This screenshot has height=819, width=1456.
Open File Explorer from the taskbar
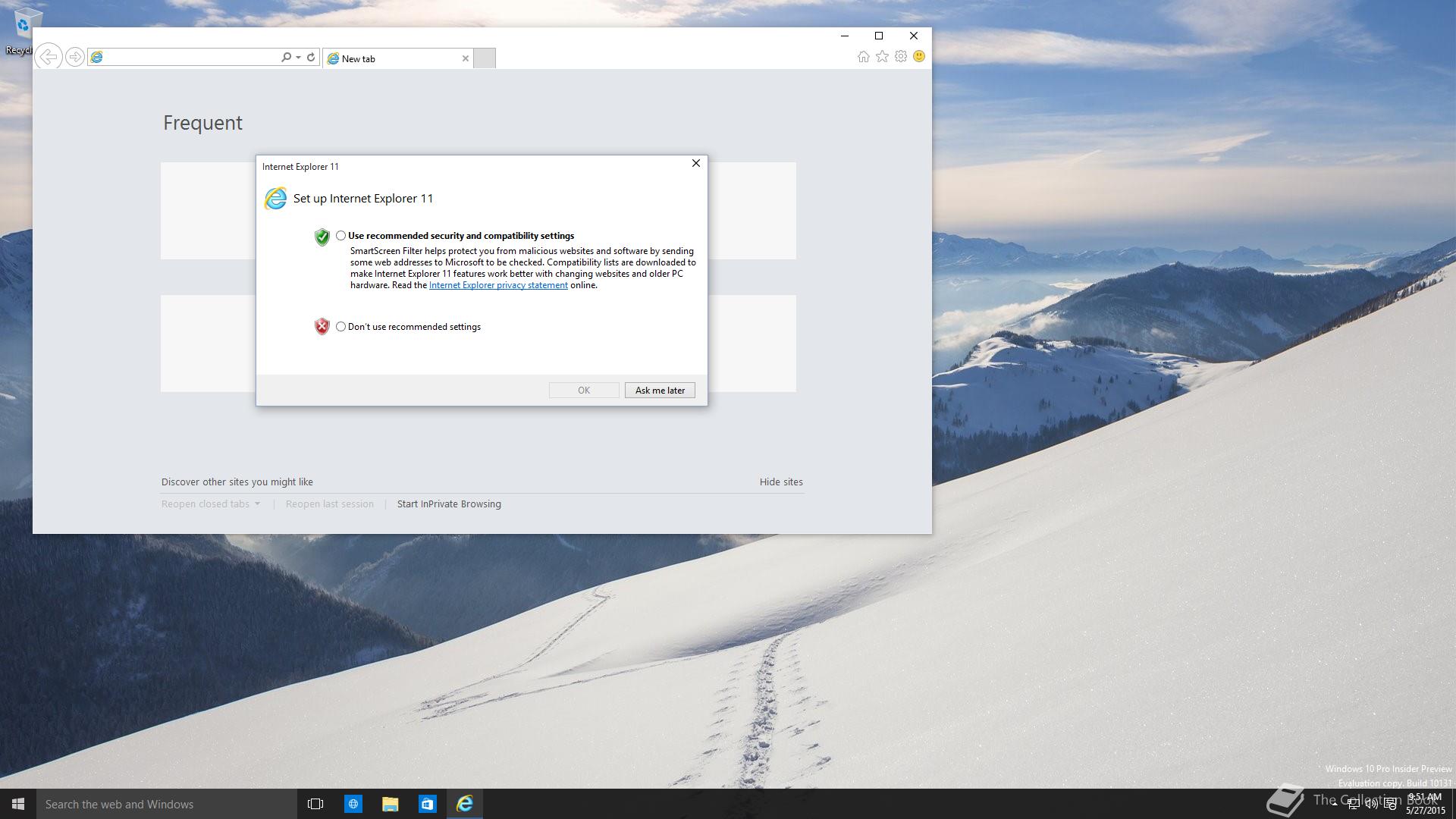pyautogui.click(x=390, y=804)
